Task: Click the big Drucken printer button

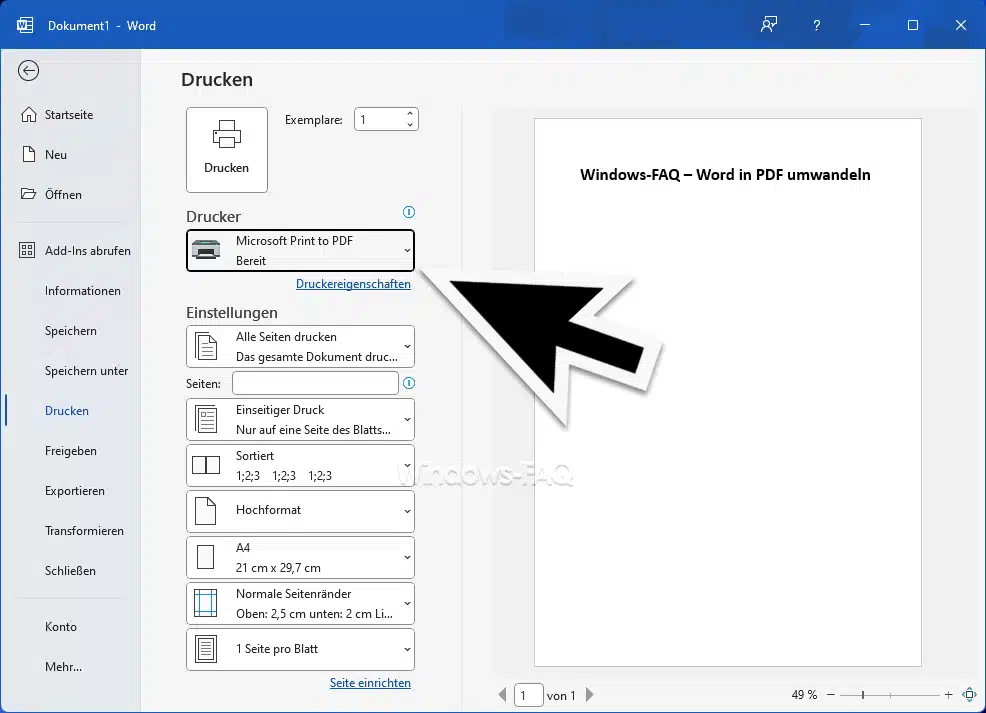Action: [x=227, y=150]
